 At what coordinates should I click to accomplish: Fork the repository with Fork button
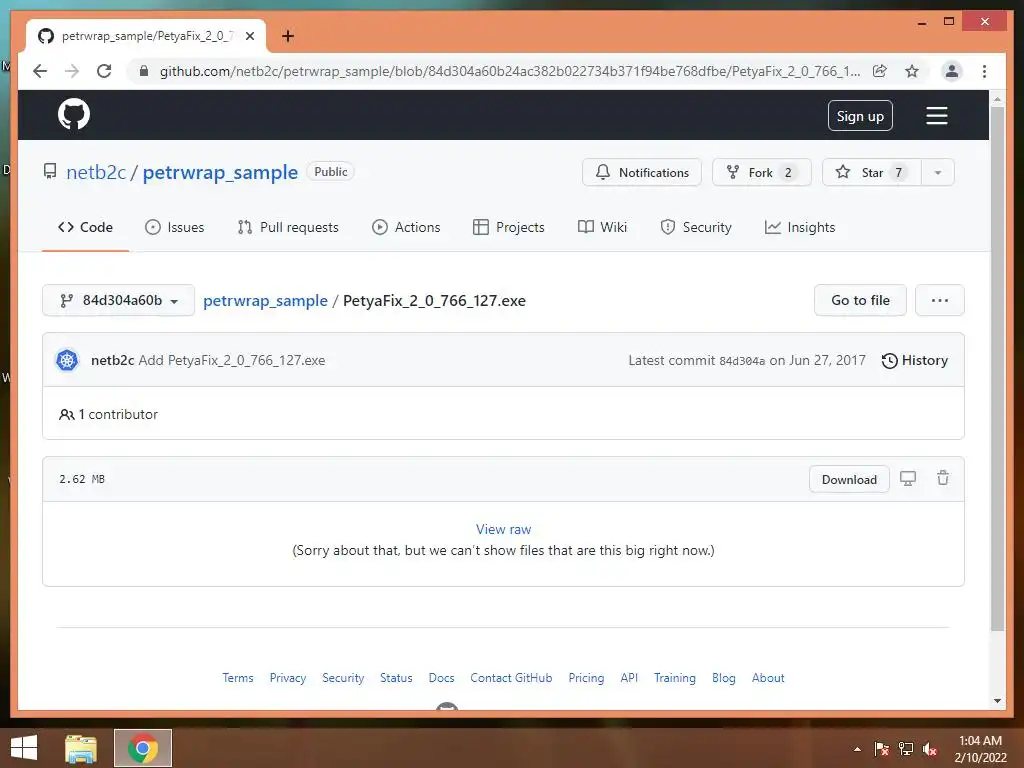point(761,172)
